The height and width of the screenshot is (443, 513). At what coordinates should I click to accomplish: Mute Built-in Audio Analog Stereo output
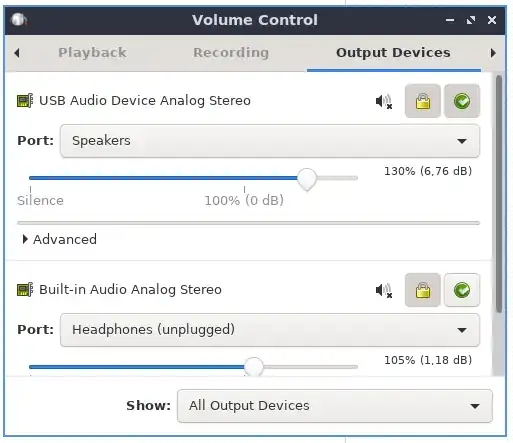tap(384, 290)
